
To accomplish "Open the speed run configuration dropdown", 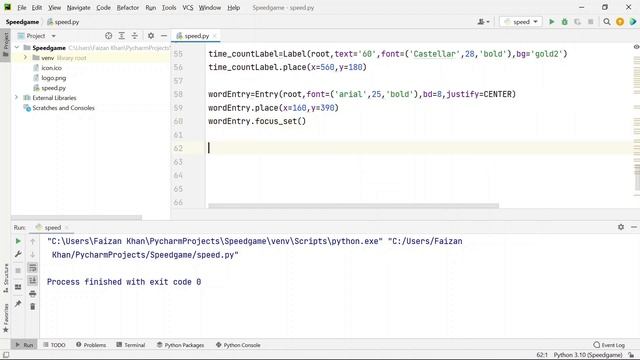I will click(521, 22).
